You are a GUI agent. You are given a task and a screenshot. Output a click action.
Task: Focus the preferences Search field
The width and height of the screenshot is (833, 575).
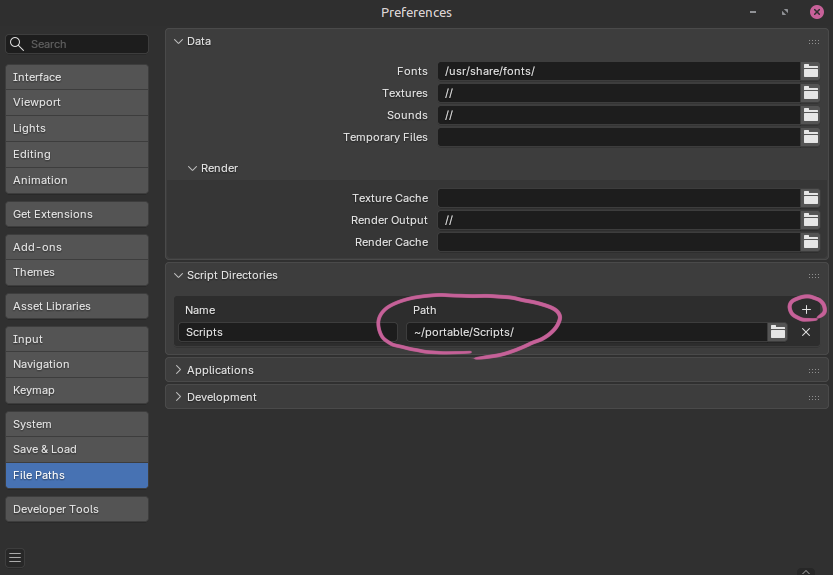[77, 44]
